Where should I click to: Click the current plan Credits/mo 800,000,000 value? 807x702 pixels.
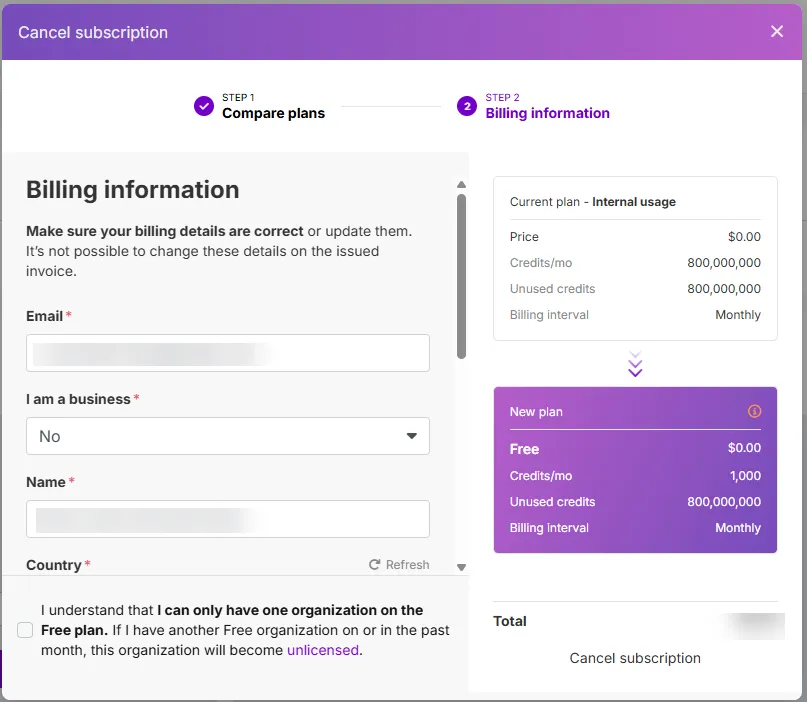click(724, 262)
